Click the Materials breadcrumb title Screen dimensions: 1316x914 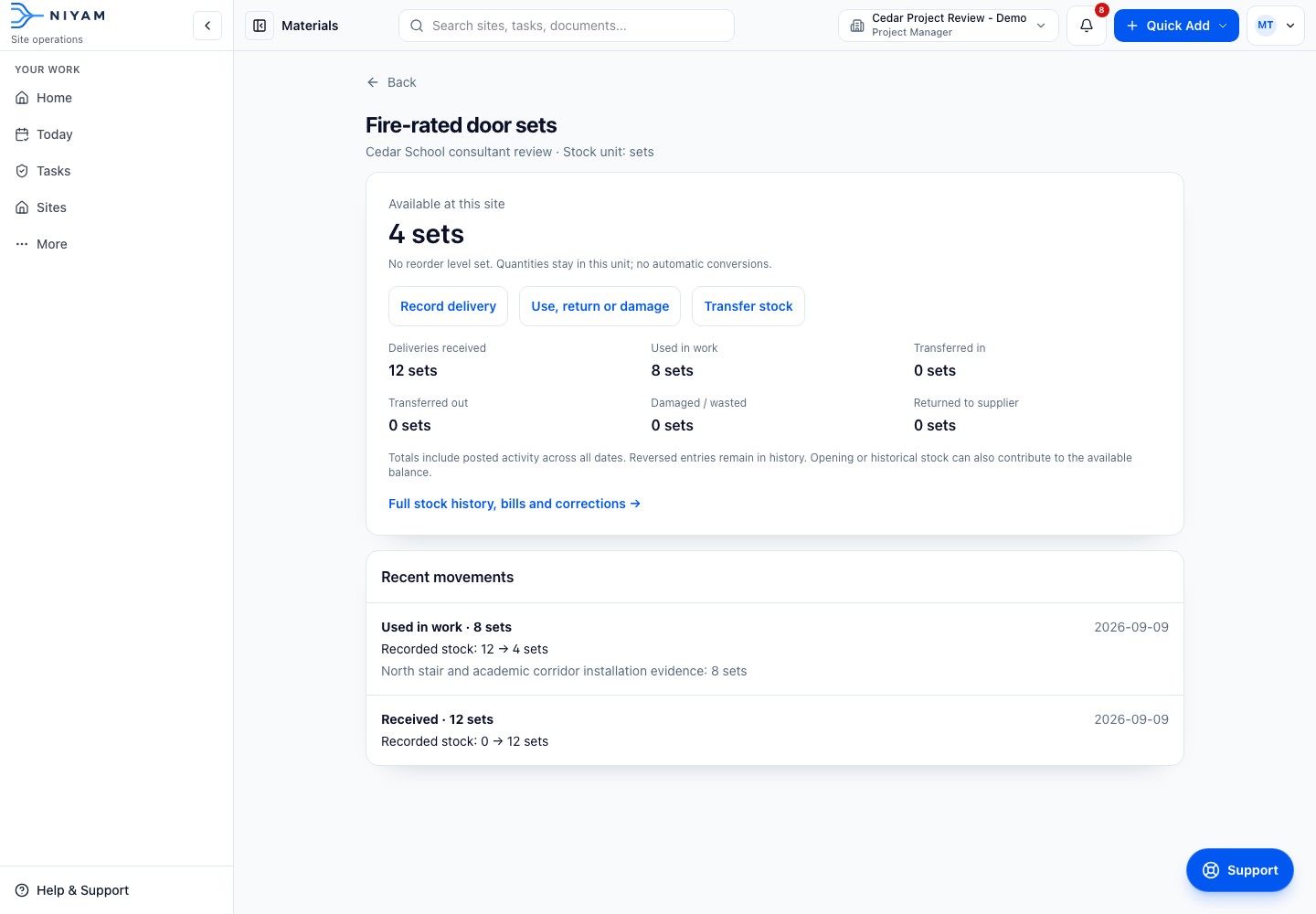310,26
